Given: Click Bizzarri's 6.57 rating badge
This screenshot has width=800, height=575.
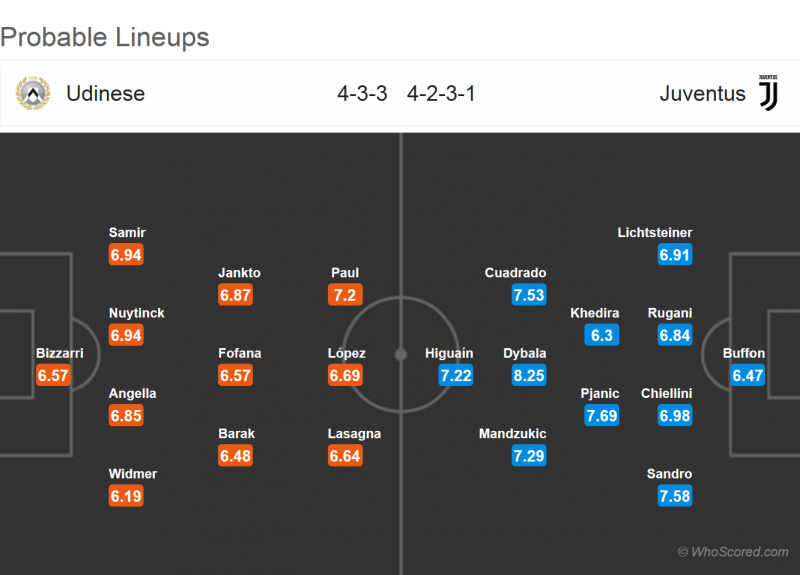Looking at the screenshot, I should click(53, 375).
